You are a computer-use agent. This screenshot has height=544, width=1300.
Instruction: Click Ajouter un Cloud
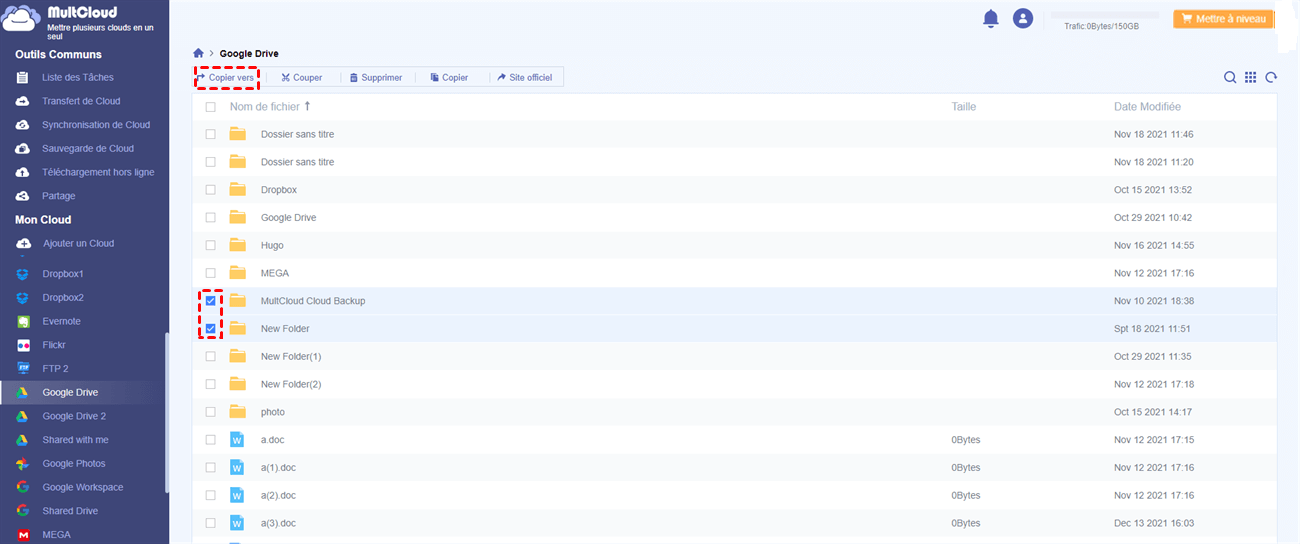78,243
